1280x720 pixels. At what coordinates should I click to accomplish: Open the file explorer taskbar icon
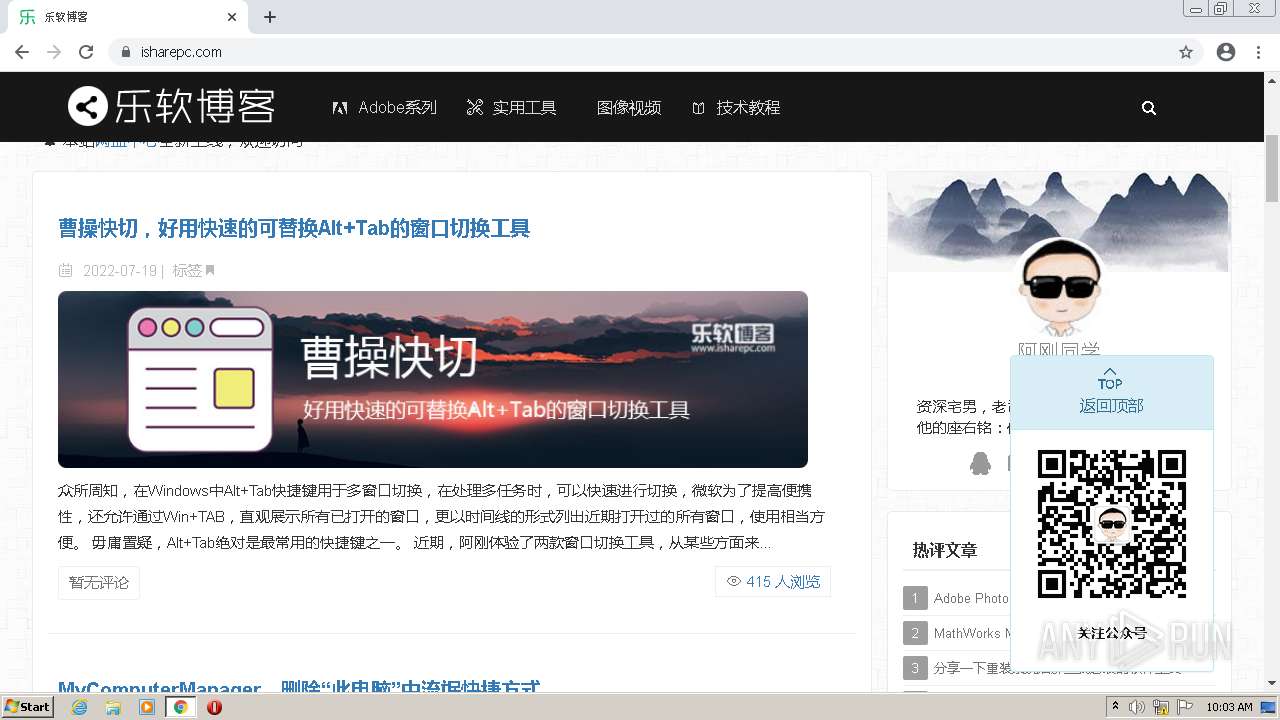pos(113,707)
